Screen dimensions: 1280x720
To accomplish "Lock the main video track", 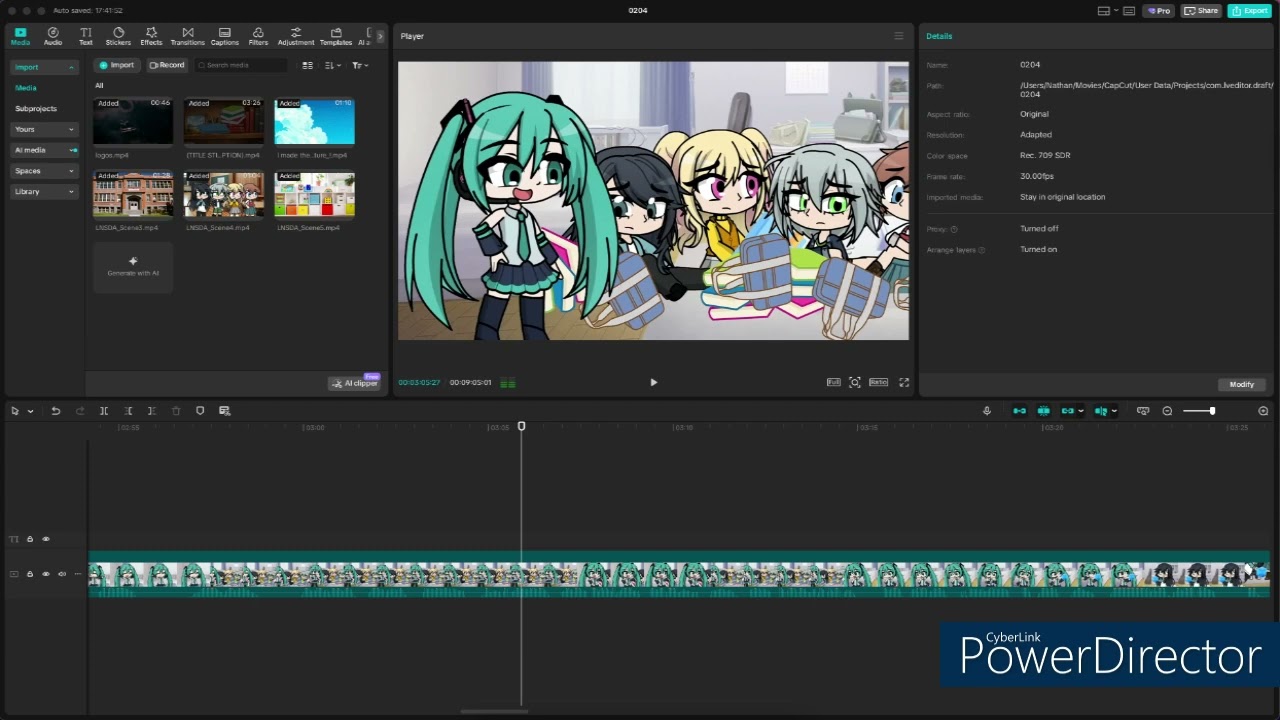I will 30,574.
